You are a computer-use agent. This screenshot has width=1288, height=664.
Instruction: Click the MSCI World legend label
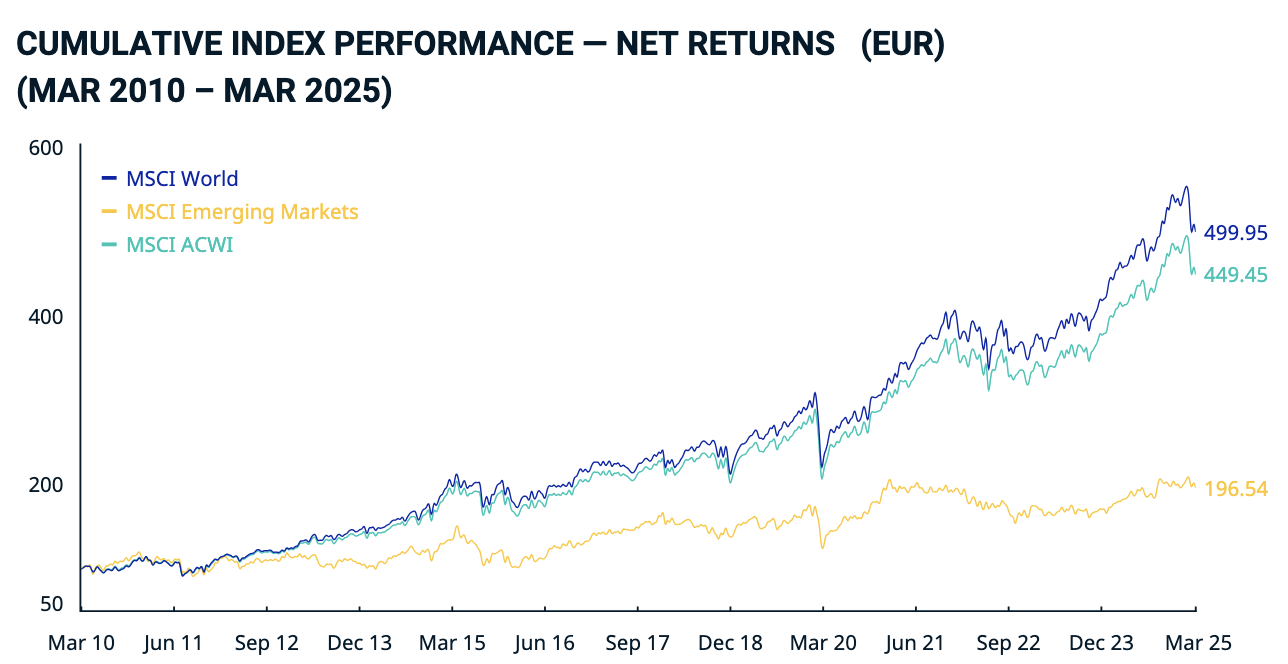(x=181, y=179)
